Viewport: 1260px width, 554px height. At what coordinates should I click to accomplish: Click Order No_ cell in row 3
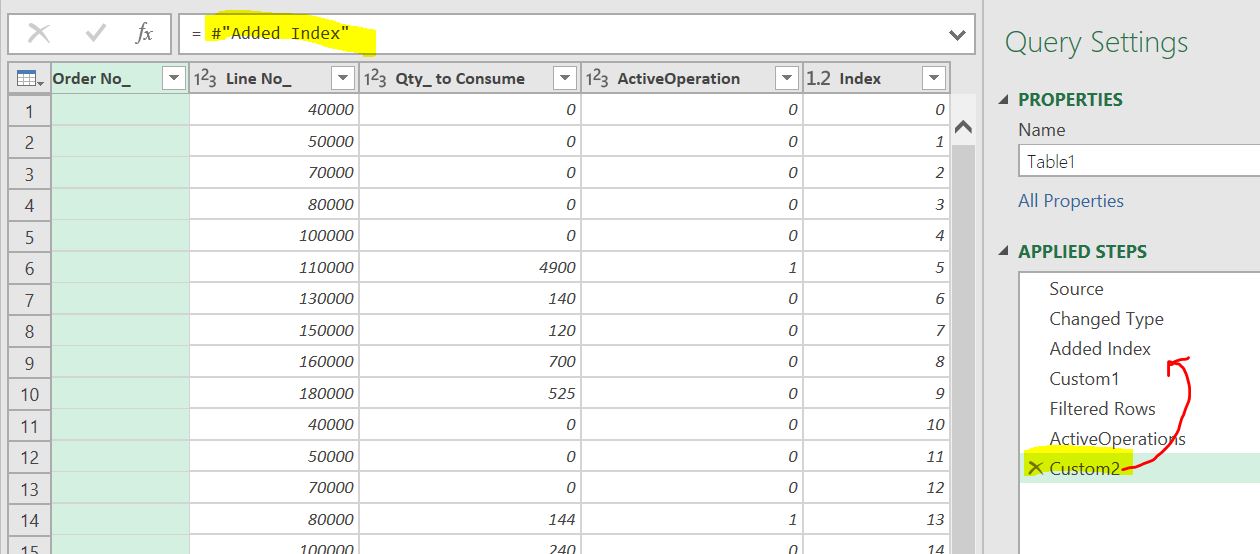click(x=120, y=173)
